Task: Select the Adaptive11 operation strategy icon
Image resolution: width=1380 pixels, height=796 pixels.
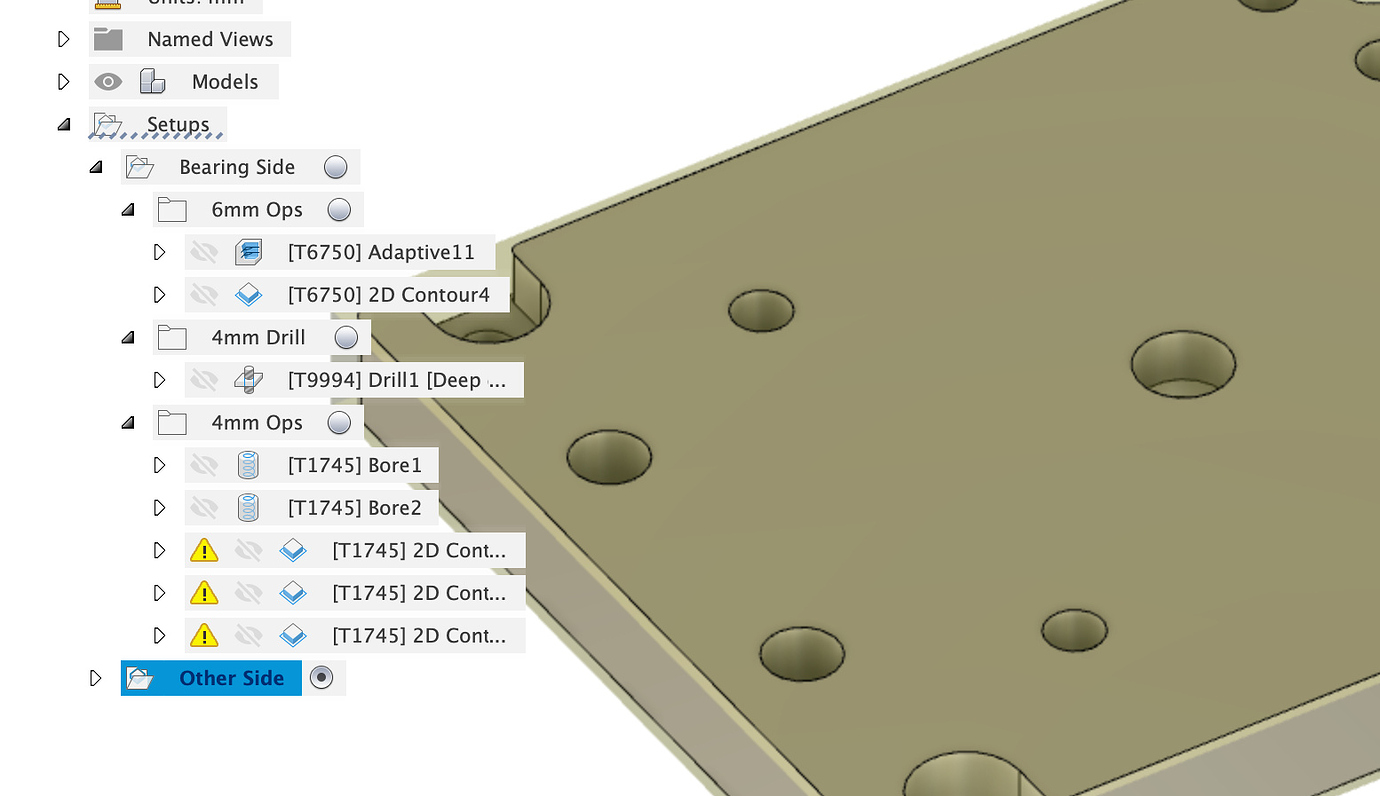Action: coord(248,252)
